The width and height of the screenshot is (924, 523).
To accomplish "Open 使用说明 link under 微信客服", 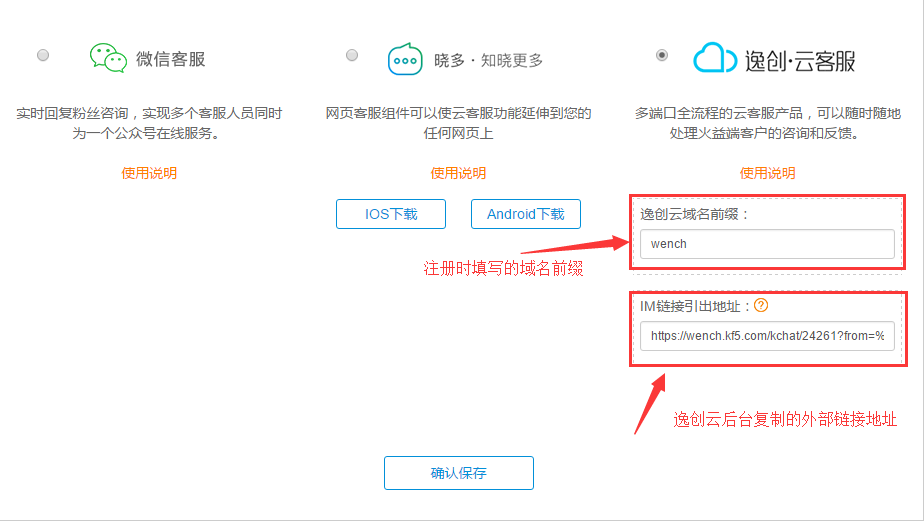I will 149,173.
